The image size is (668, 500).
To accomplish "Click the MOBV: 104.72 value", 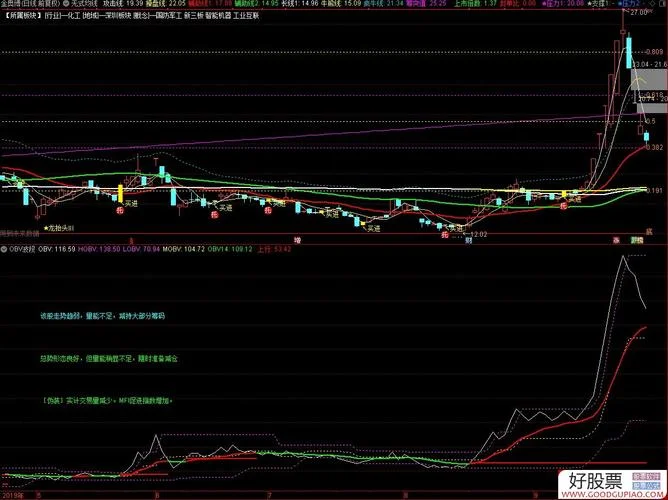I will pyautogui.click(x=184, y=249).
